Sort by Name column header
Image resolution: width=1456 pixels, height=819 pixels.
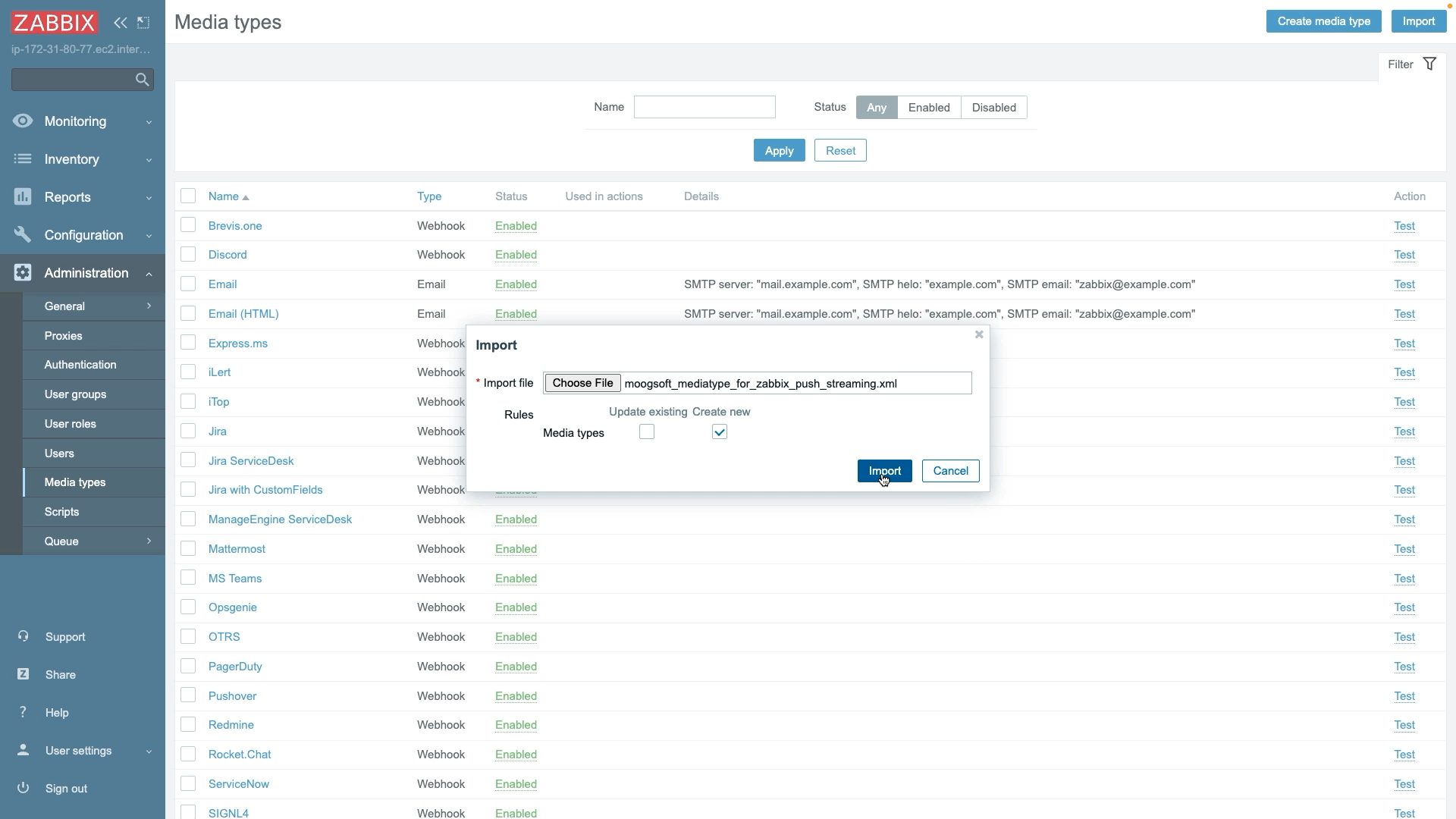(x=228, y=196)
